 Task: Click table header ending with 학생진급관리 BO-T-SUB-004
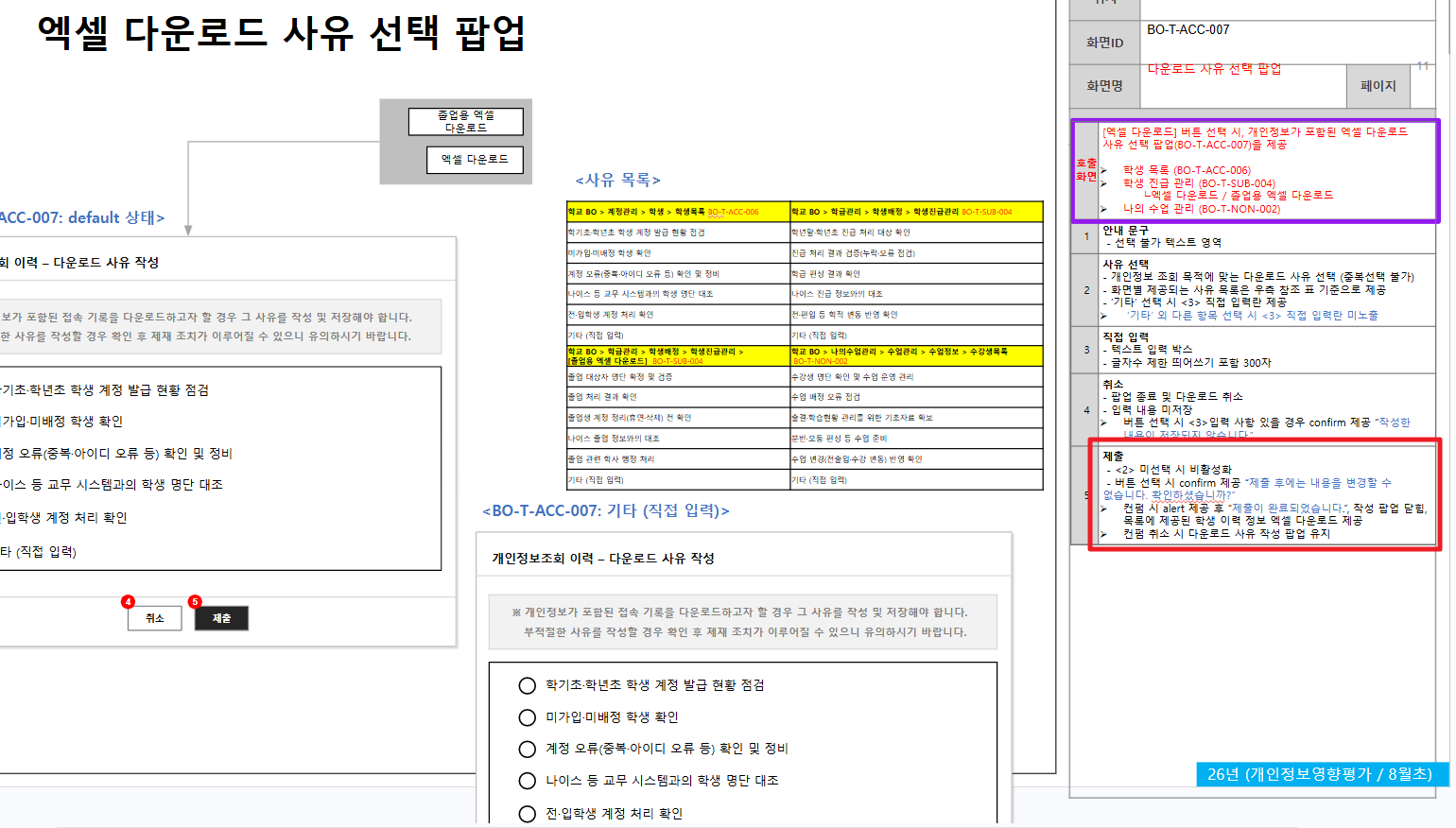[x=916, y=212]
